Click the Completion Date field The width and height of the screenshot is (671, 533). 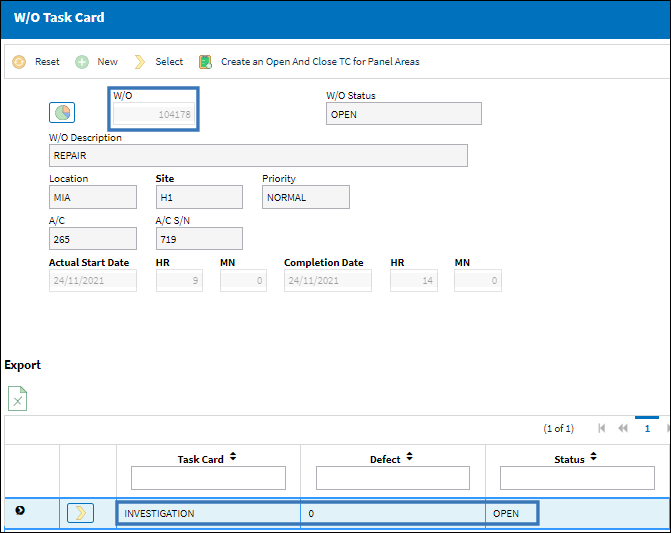[328, 281]
